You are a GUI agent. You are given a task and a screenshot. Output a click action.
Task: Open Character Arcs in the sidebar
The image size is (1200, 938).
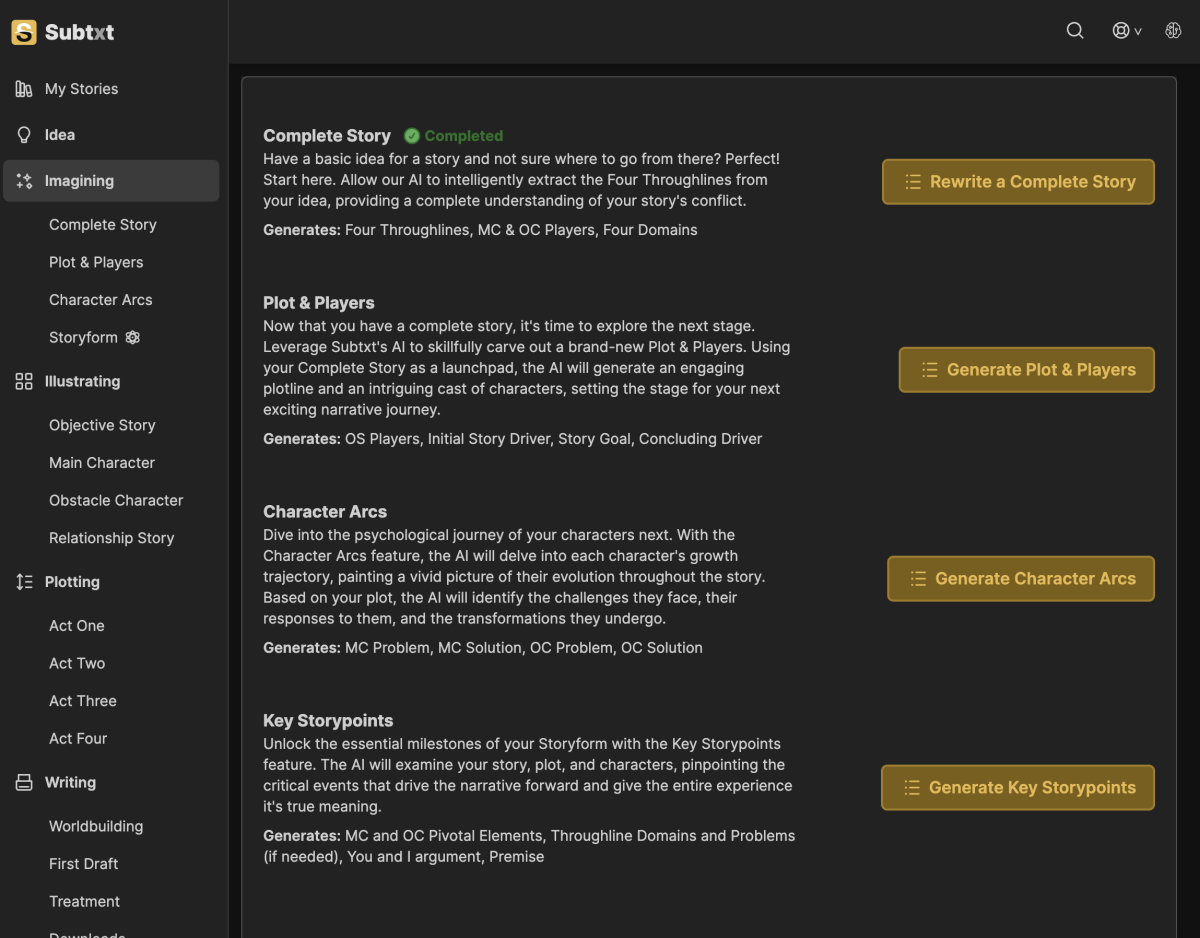[x=101, y=300]
